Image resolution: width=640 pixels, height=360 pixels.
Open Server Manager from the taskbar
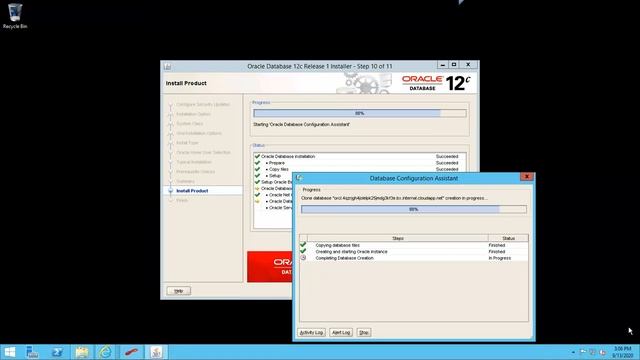(32, 352)
